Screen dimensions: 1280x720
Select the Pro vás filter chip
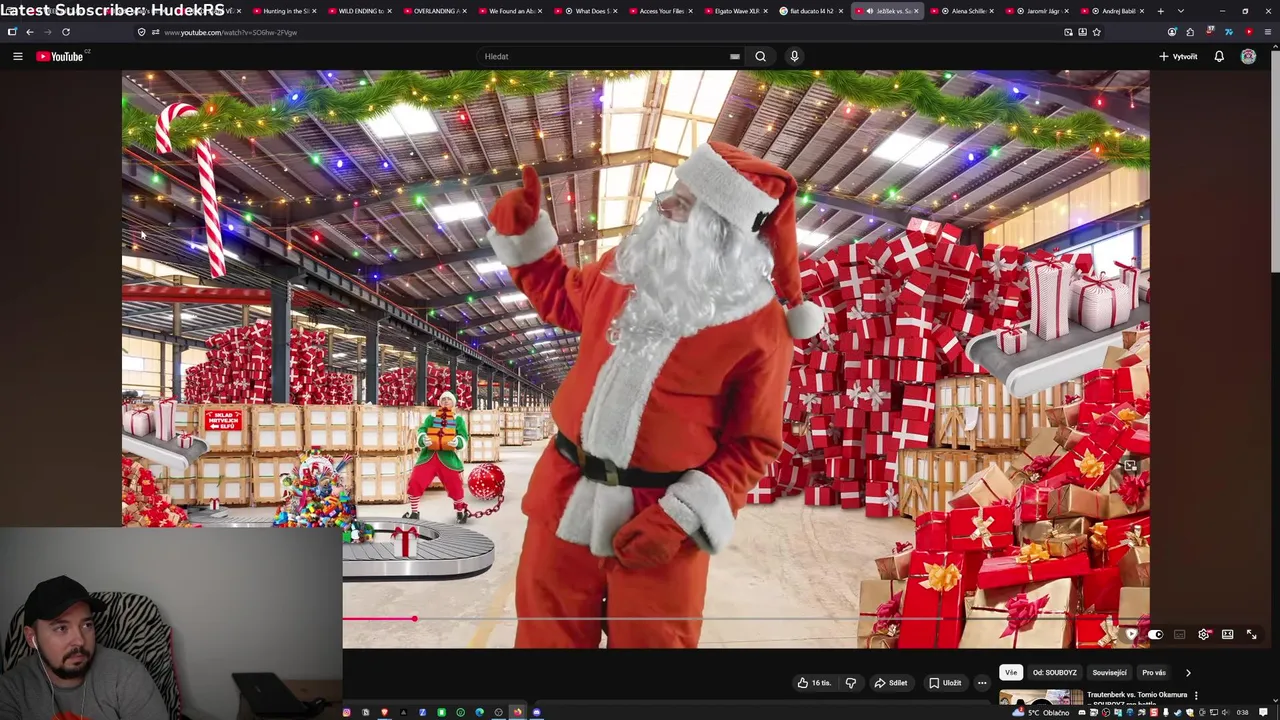coord(1154,673)
